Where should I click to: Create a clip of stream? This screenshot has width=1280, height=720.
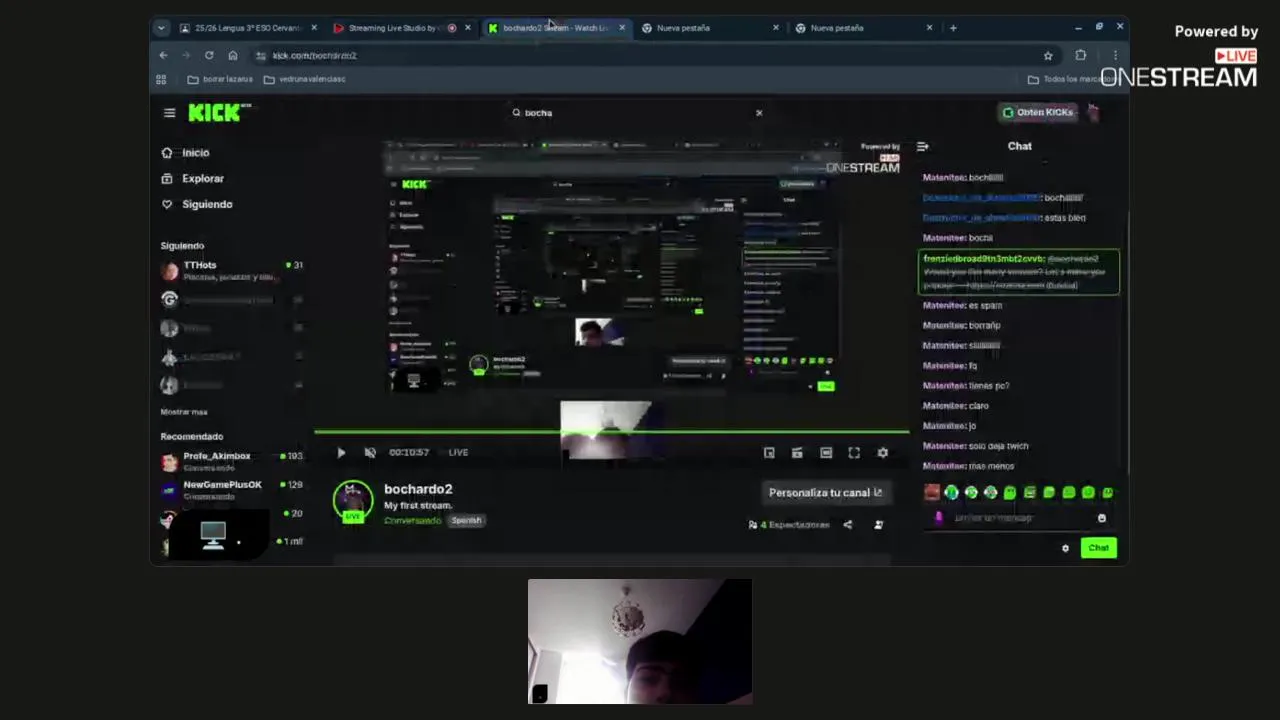(x=797, y=453)
